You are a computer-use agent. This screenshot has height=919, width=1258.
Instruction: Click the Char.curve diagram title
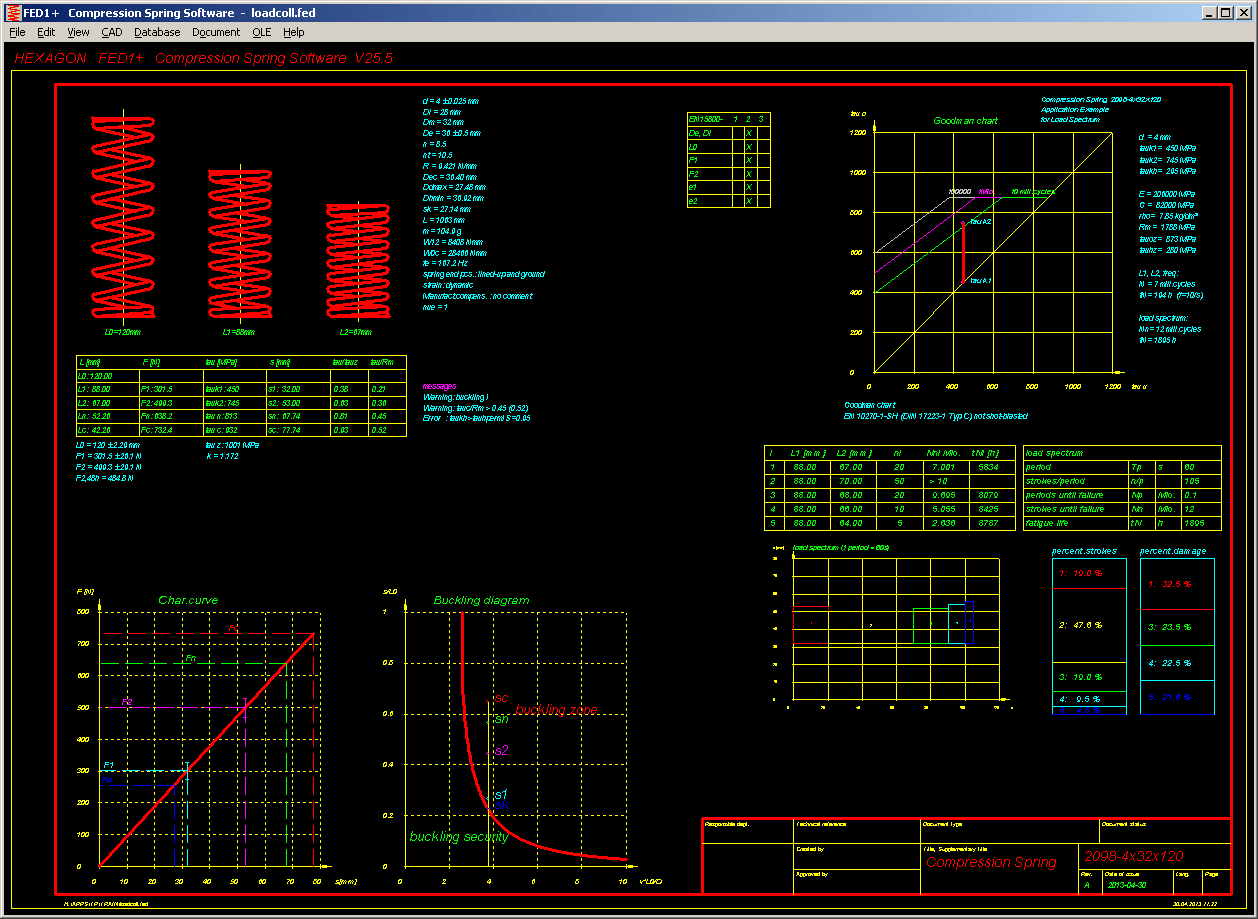[188, 600]
